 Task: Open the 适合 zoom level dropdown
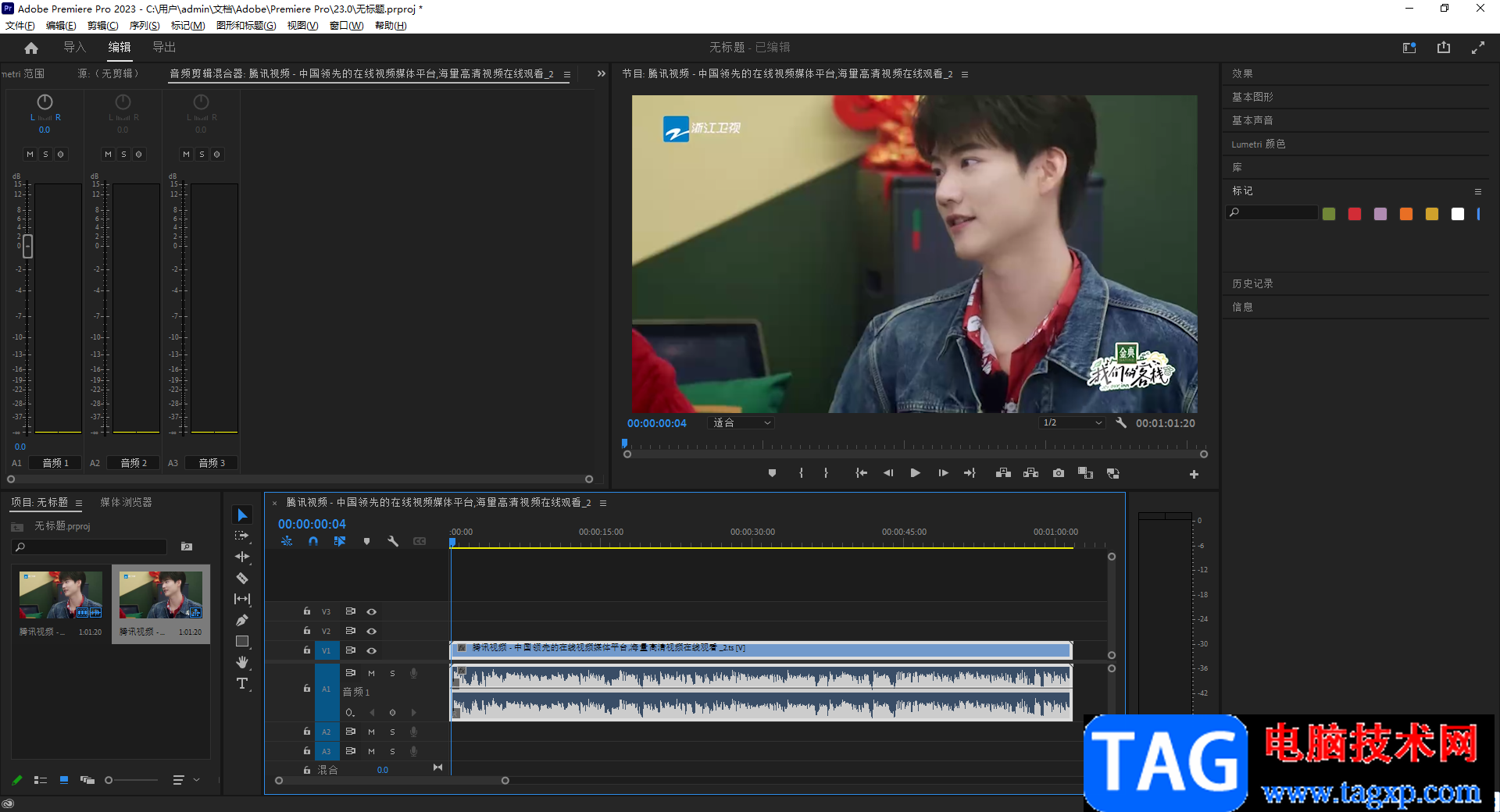pos(741,422)
